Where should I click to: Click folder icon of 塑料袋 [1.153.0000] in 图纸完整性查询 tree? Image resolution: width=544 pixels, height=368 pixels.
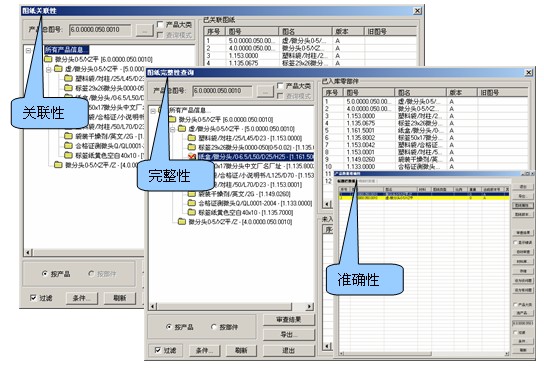pyautogui.click(x=192, y=138)
